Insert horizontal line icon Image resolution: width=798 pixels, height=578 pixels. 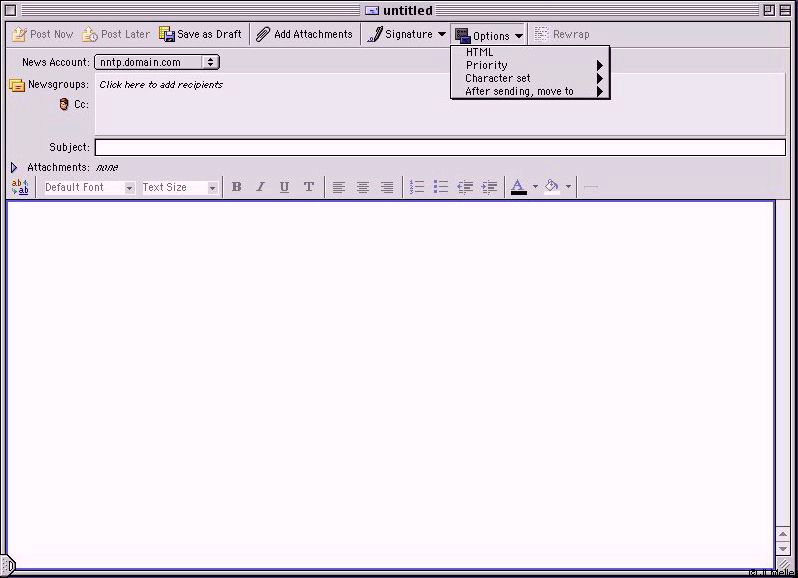591,187
